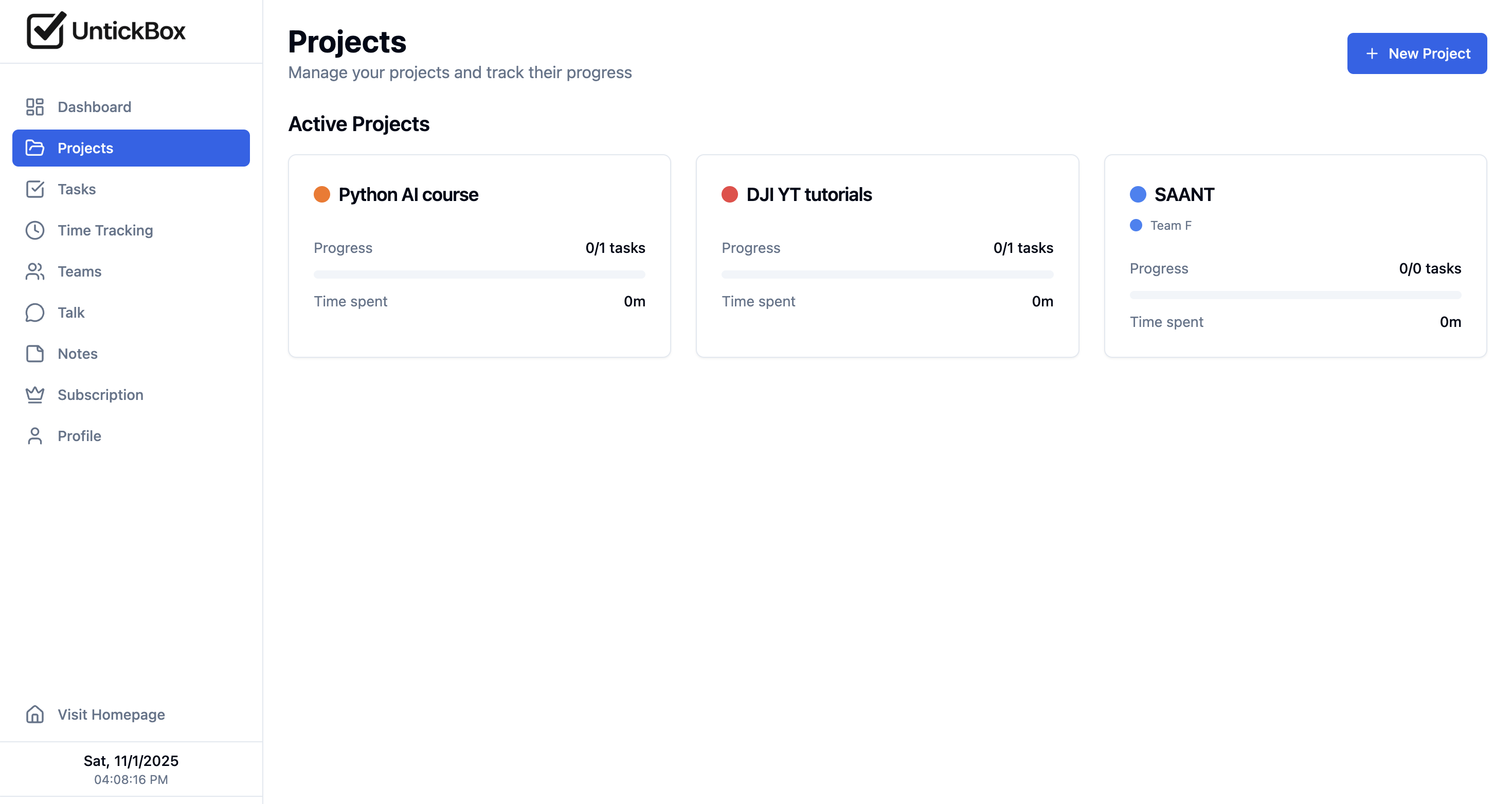Click the Teams people icon
Viewport: 1512px width, 804px height.
[34, 271]
